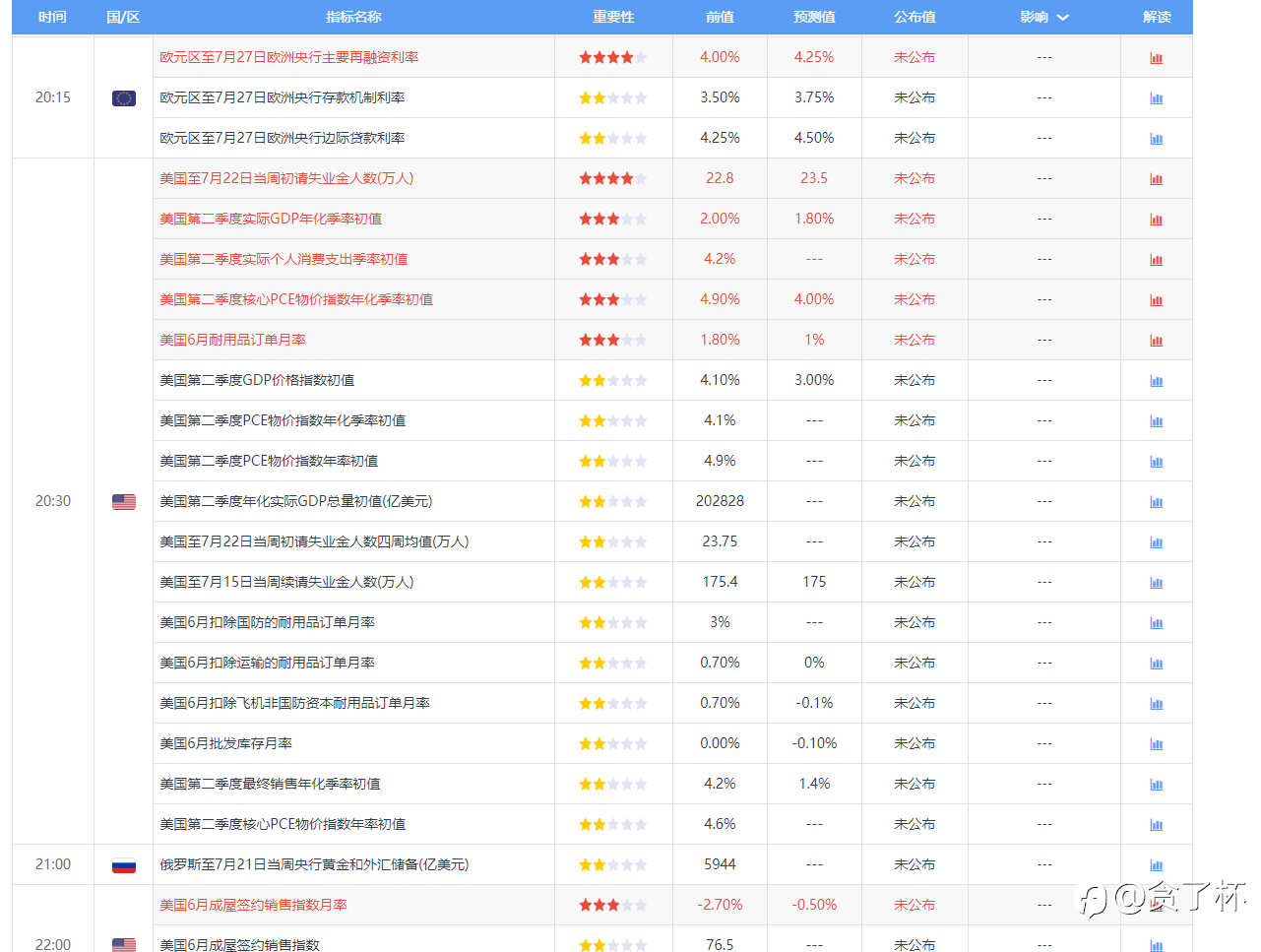Viewport: 1261px width, 952px height.
Task: Open chart icon for 扣除国防的耐用品订单月率 row
Action: [1157, 623]
